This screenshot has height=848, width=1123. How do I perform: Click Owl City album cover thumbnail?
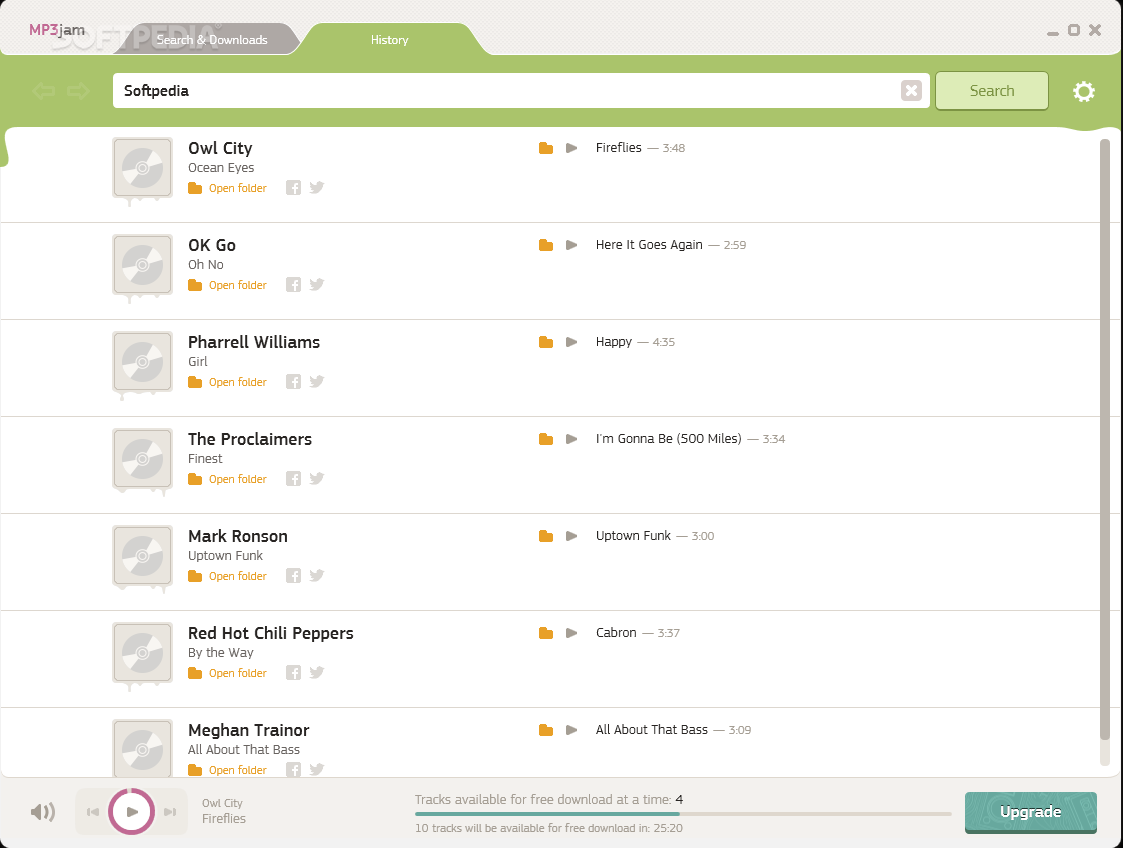[143, 168]
